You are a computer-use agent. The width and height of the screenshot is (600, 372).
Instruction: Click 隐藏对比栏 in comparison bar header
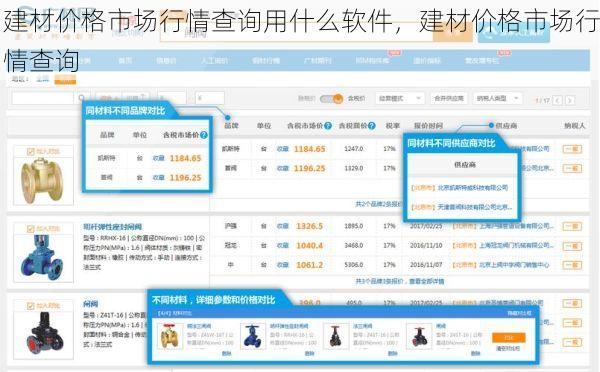(x=519, y=313)
